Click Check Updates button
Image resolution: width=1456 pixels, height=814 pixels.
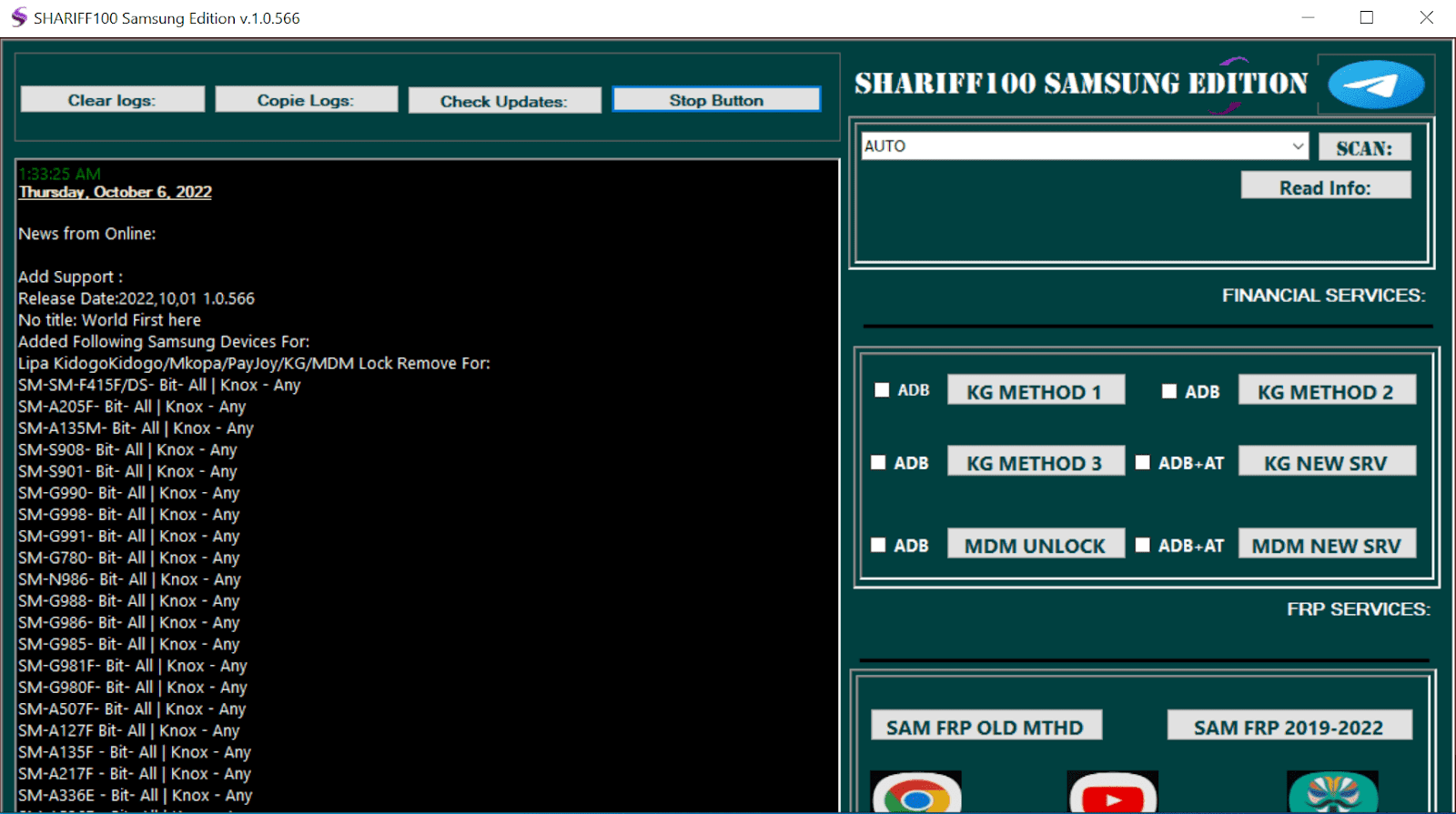pyautogui.click(x=504, y=100)
